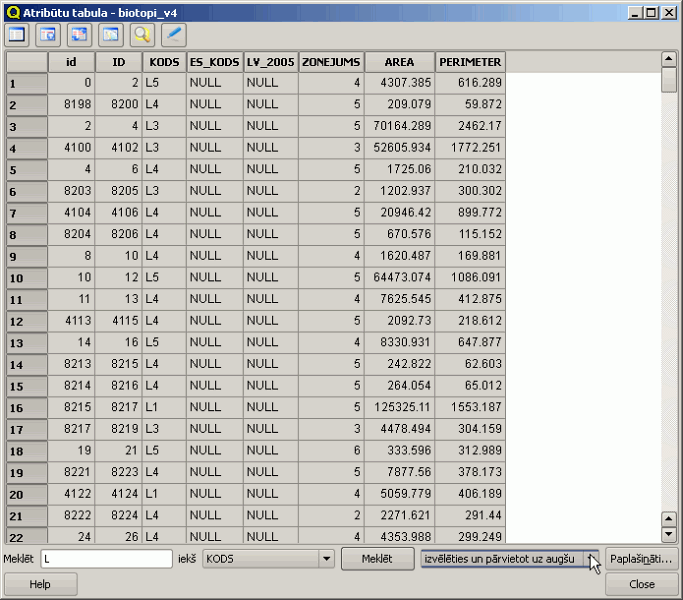683x600 pixels.
Task: Click the LV_2005 column header
Action: click(x=270, y=62)
